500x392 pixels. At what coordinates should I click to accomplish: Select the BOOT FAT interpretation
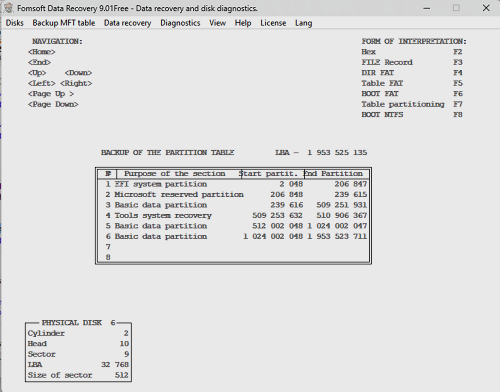[380, 94]
